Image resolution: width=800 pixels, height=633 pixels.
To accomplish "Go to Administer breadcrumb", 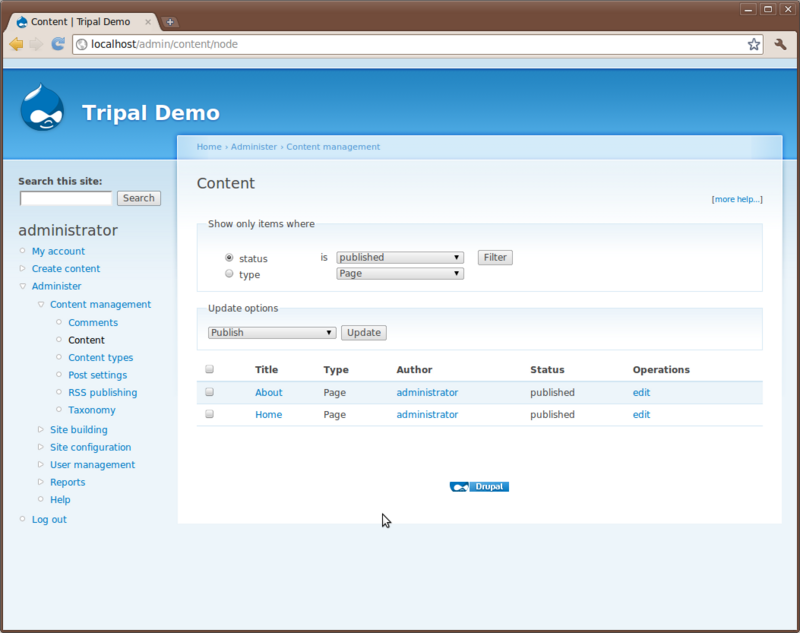I will click(254, 147).
